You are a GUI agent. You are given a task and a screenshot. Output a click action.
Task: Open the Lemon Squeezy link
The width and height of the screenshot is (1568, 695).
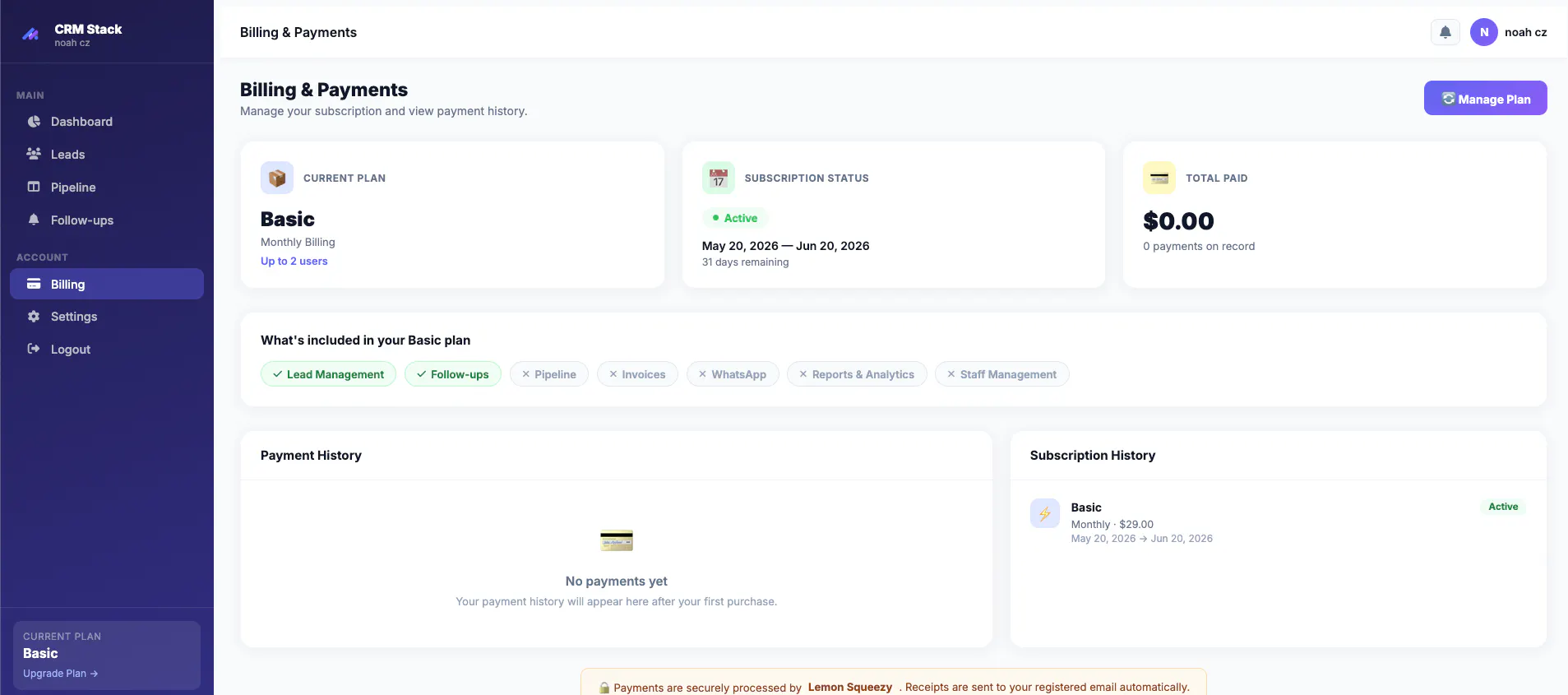click(x=849, y=687)
